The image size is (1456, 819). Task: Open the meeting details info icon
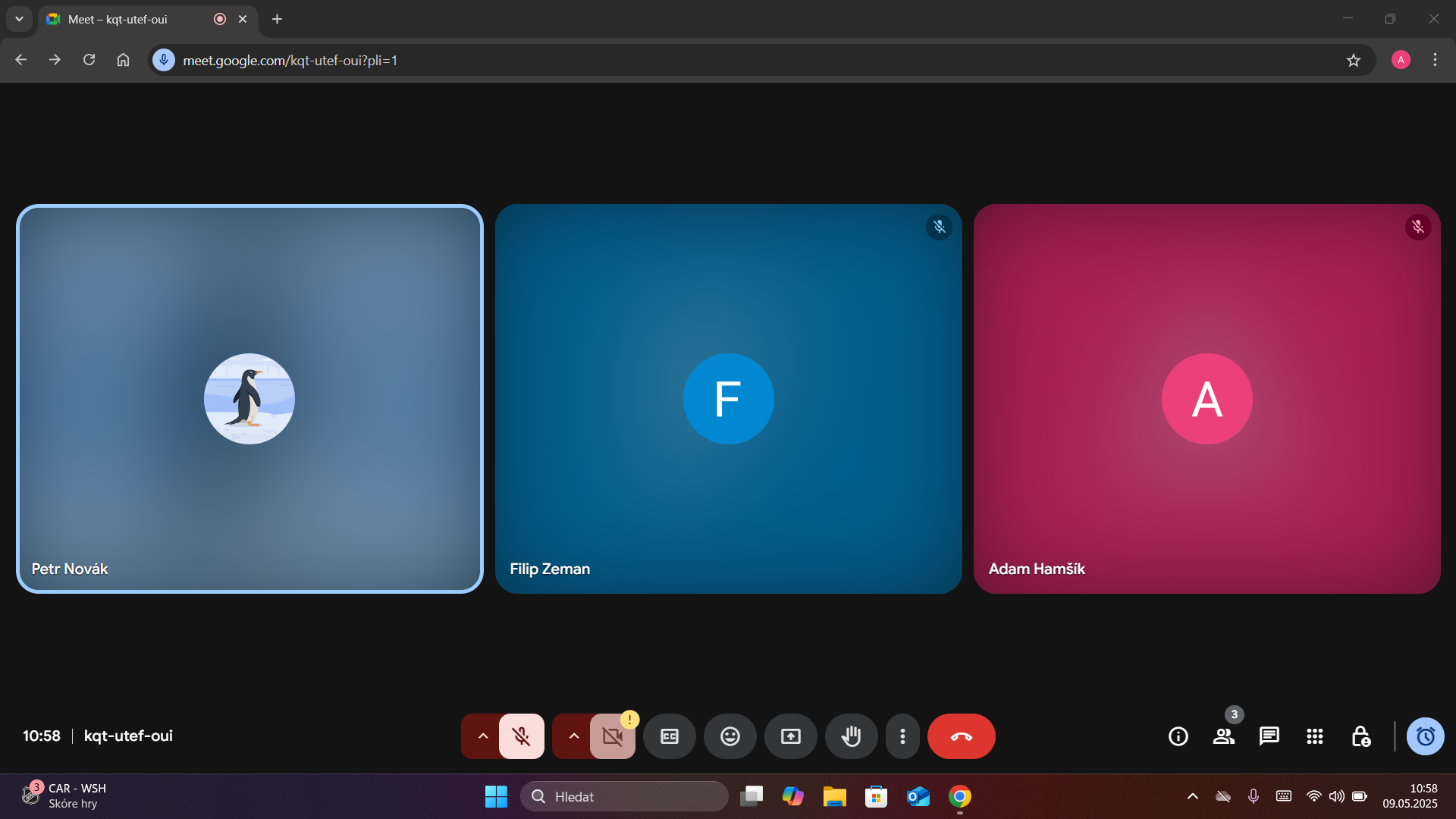(1178, 736)
